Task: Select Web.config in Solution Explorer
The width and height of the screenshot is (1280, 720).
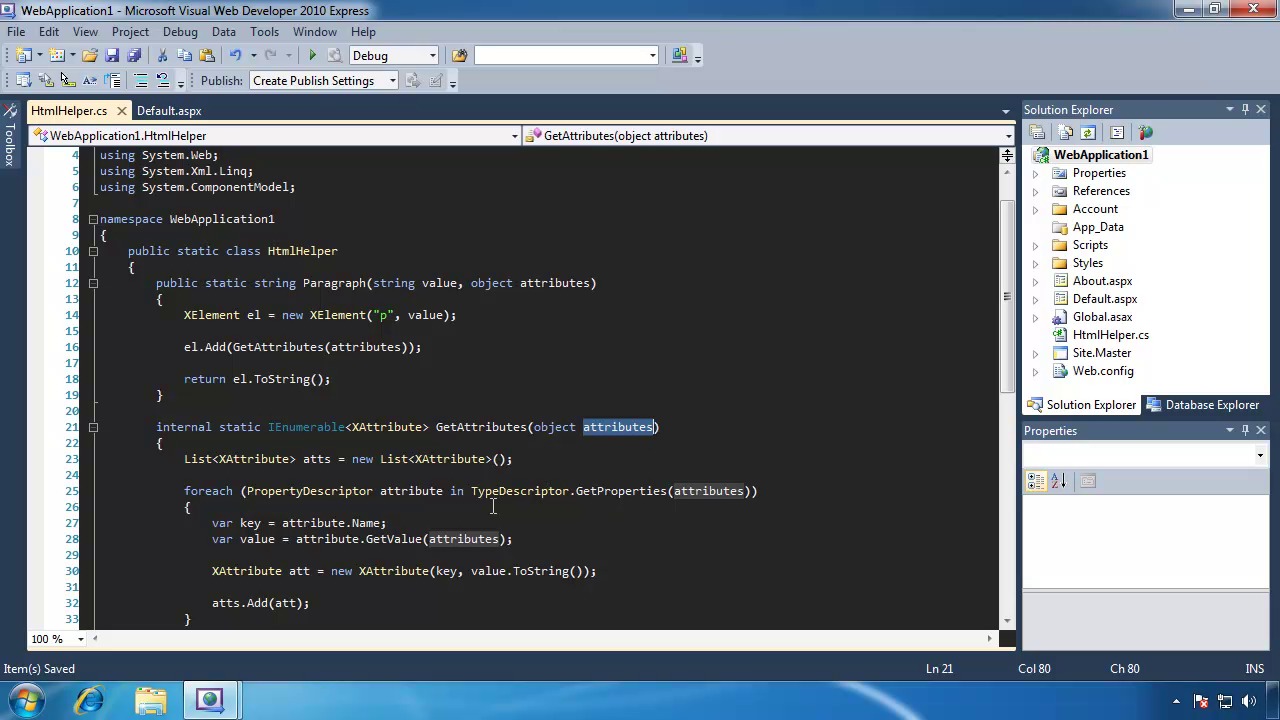Action: pos(1103,371)
